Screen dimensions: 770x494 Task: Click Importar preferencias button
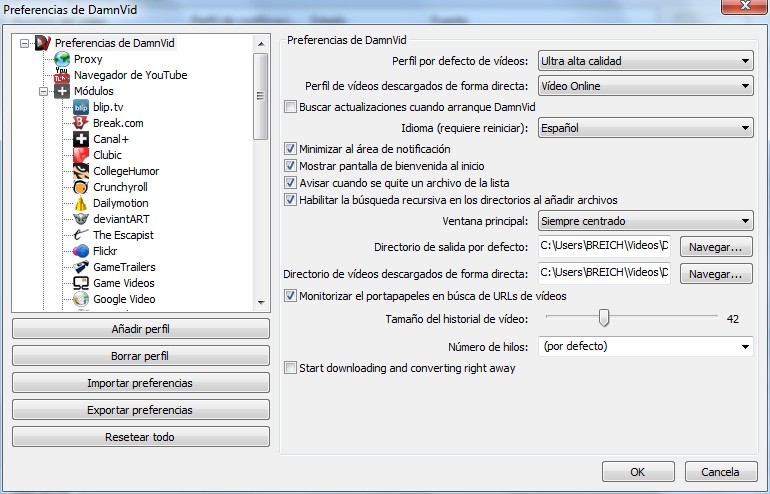pyautogui.click(x=141, y=383)
